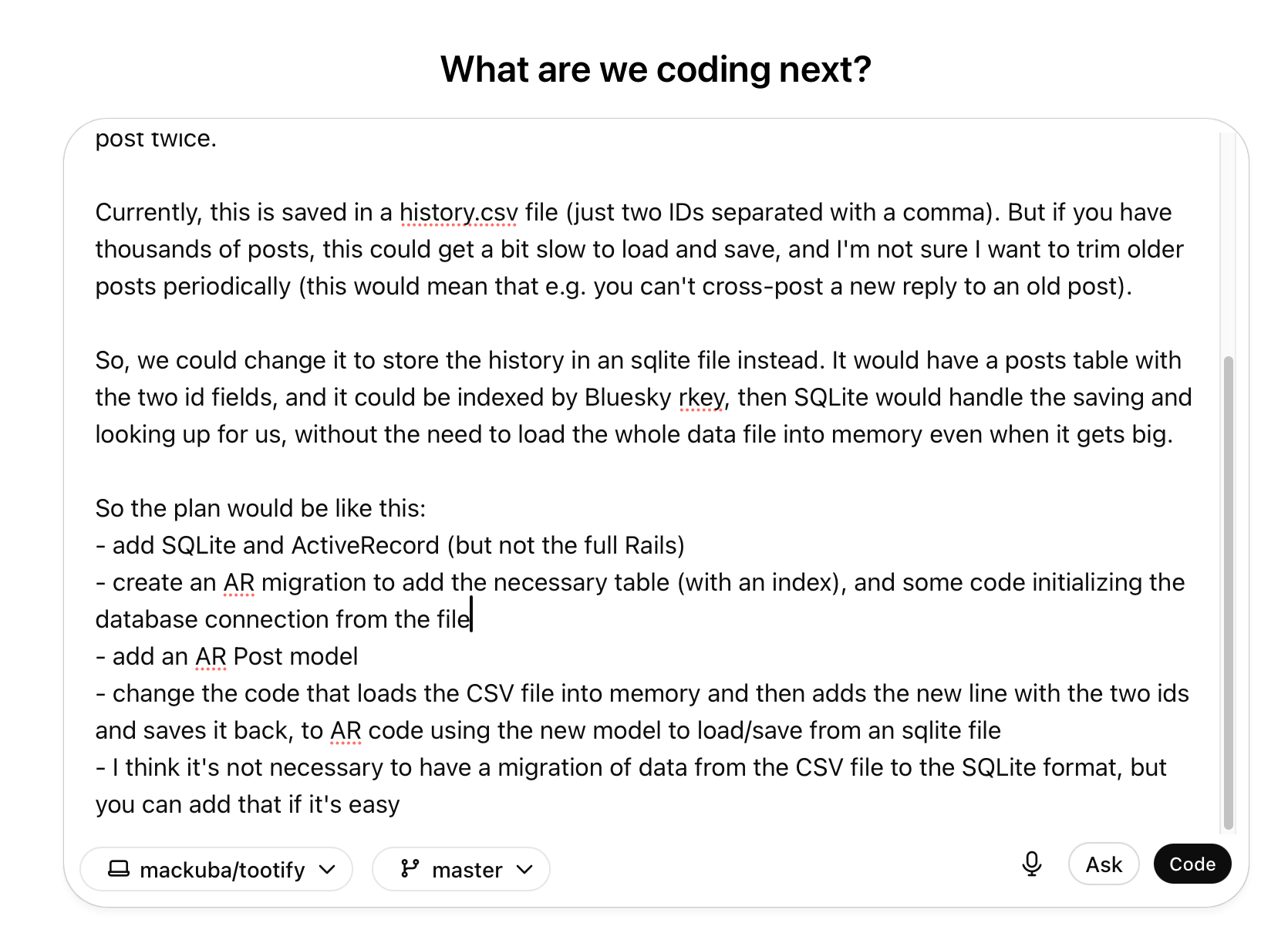1288x950 pixels.
Task: Expand the repository chevron next to mackuba/tootify
Action: point(327,870)
